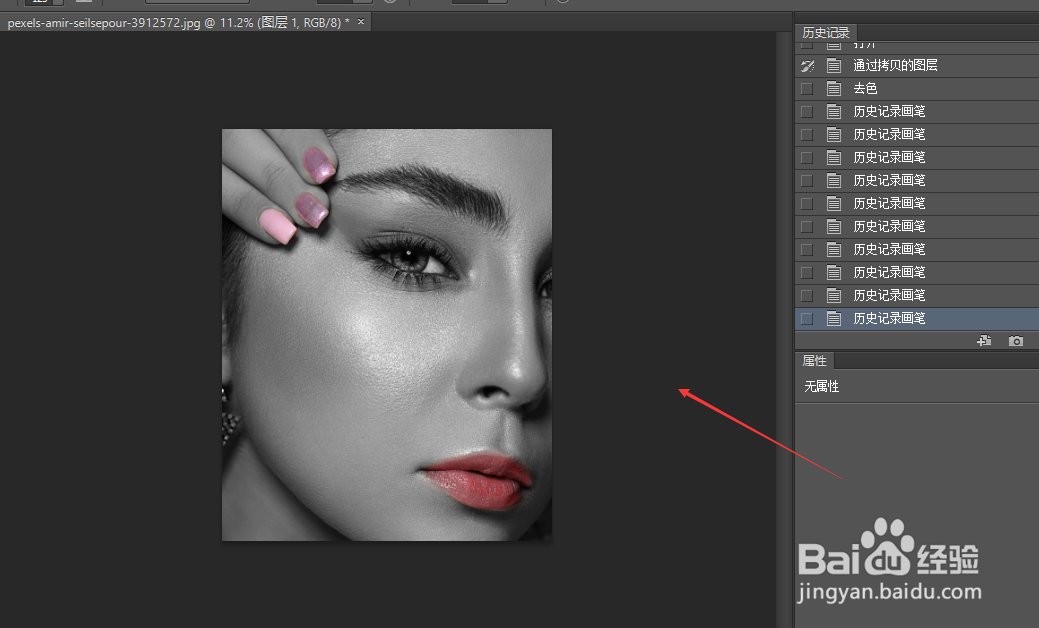Click the woman's portrait on the canvas
This screenshot has height=628, width=1039.
tap(387, 335)
